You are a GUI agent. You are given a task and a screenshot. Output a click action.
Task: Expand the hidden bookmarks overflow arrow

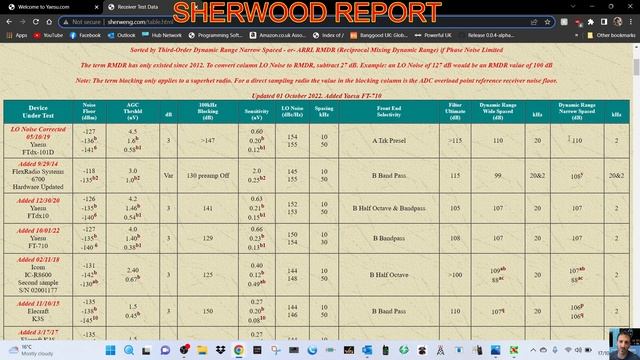pos(576,36)
